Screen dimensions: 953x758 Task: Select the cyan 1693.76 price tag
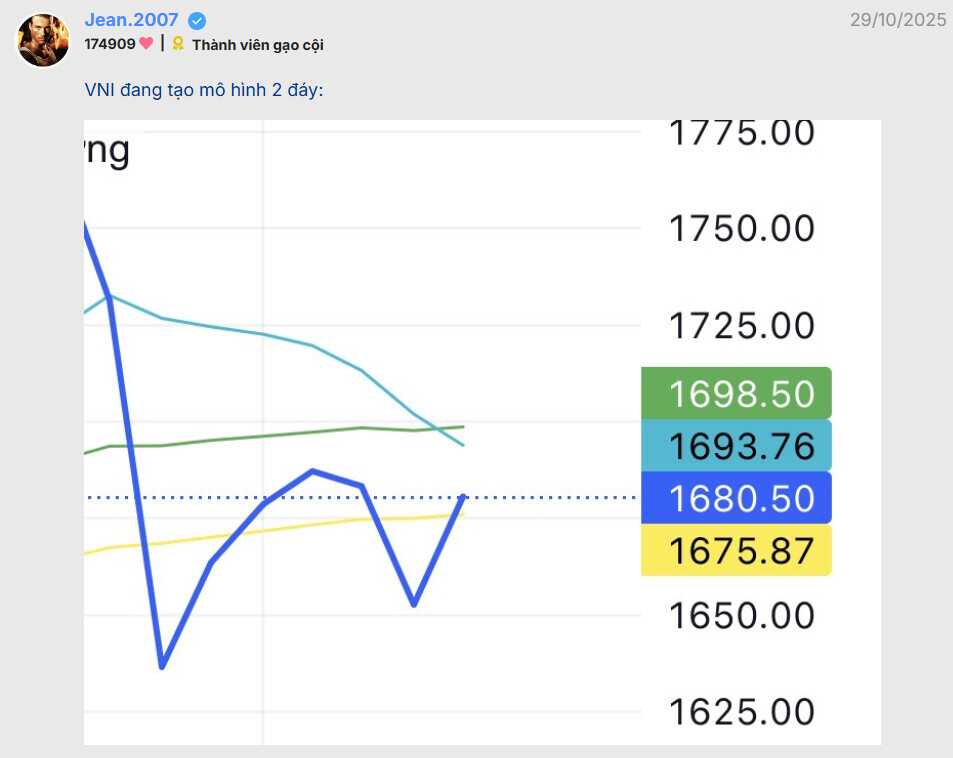736,446
